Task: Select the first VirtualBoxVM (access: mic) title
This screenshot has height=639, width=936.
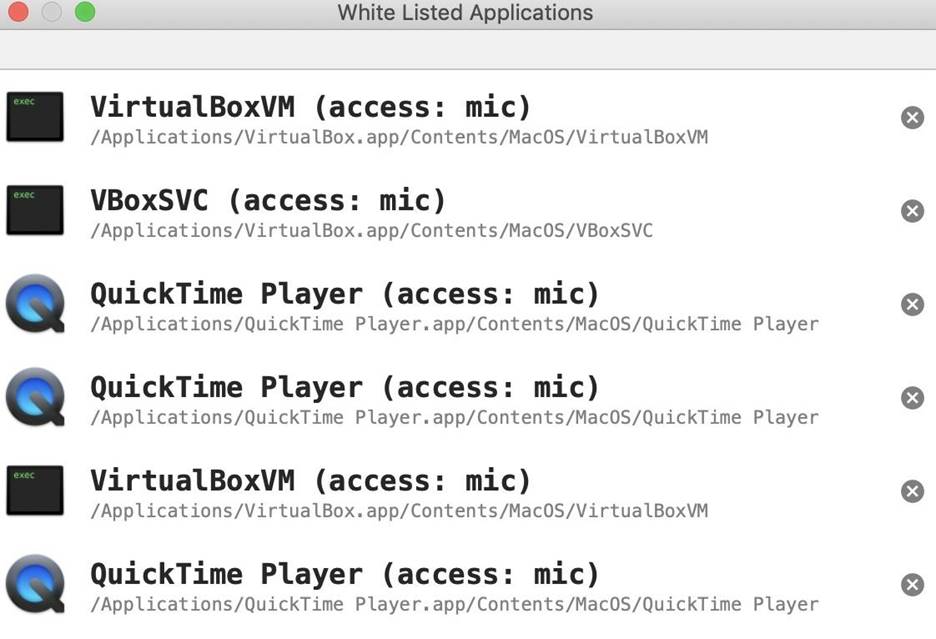Action: coord(311,106)
